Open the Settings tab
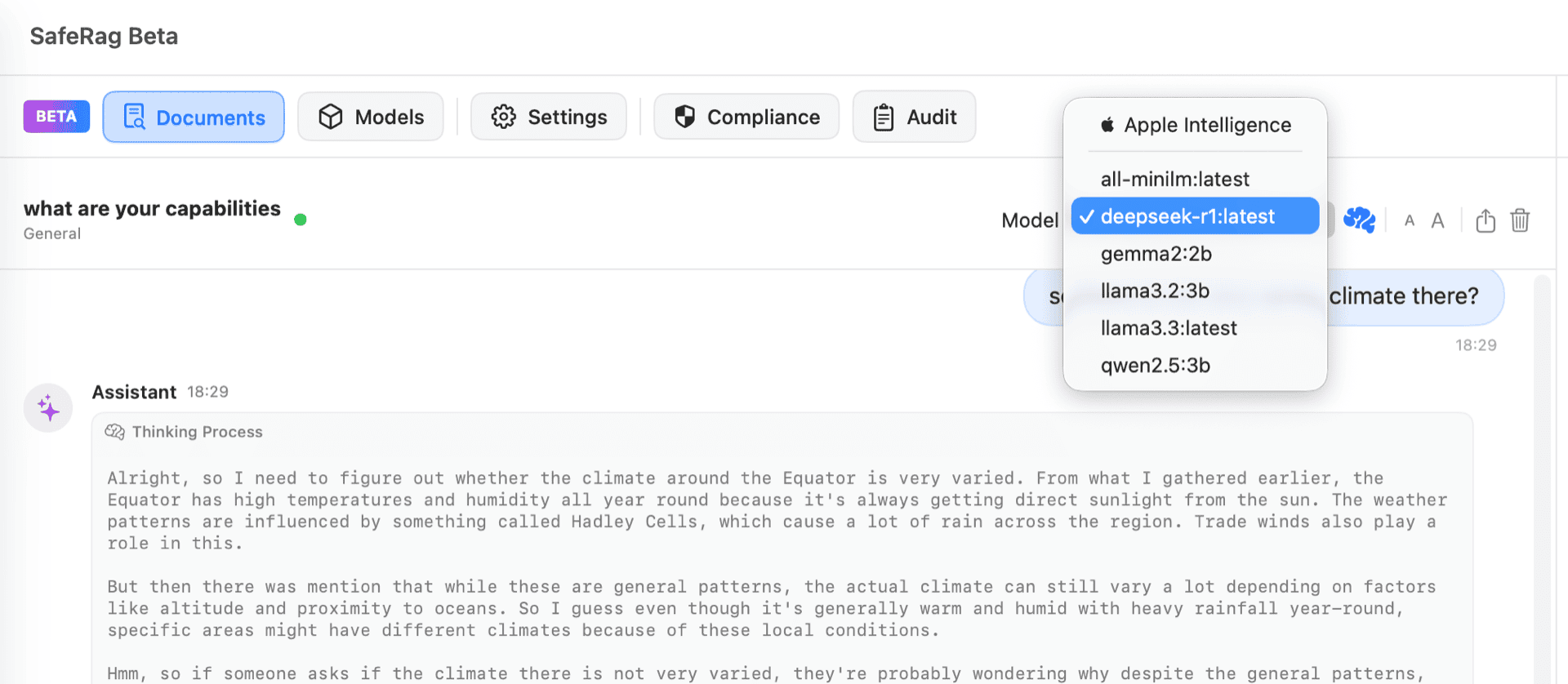 tap(549, 117)
